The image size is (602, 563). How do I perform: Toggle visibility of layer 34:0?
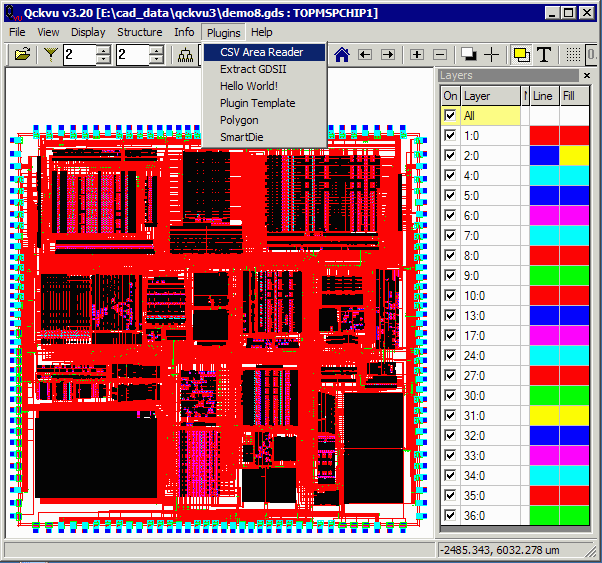pos(450,475)
